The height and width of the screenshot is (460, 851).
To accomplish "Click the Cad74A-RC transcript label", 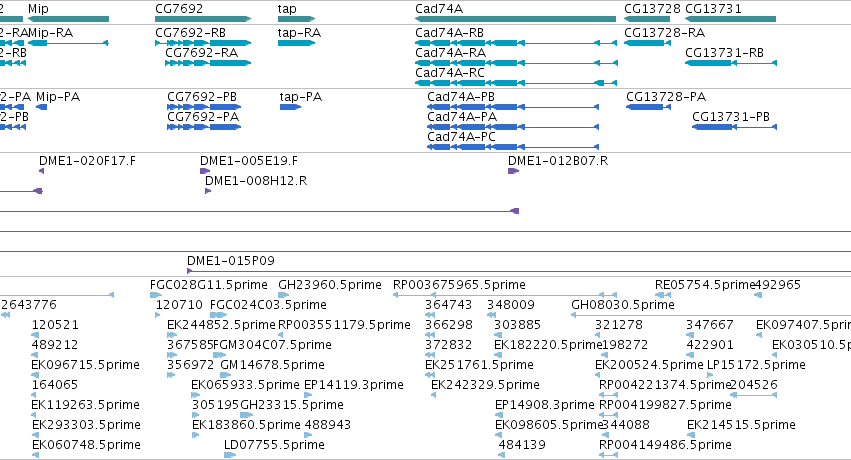I will (450, 73).
